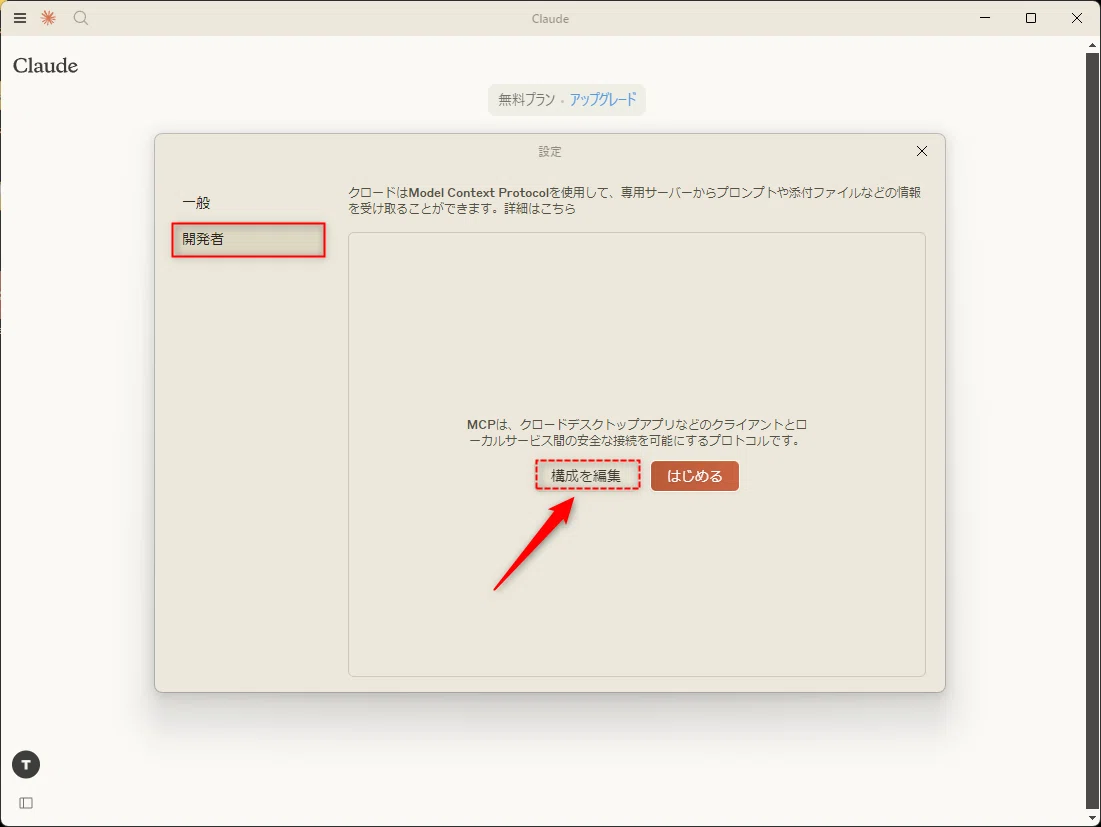Viewport: 1101px width, 827px height.
Task: Click the Claude starburst logo icon
Action: pyautogui.click(x=48, y=18)
